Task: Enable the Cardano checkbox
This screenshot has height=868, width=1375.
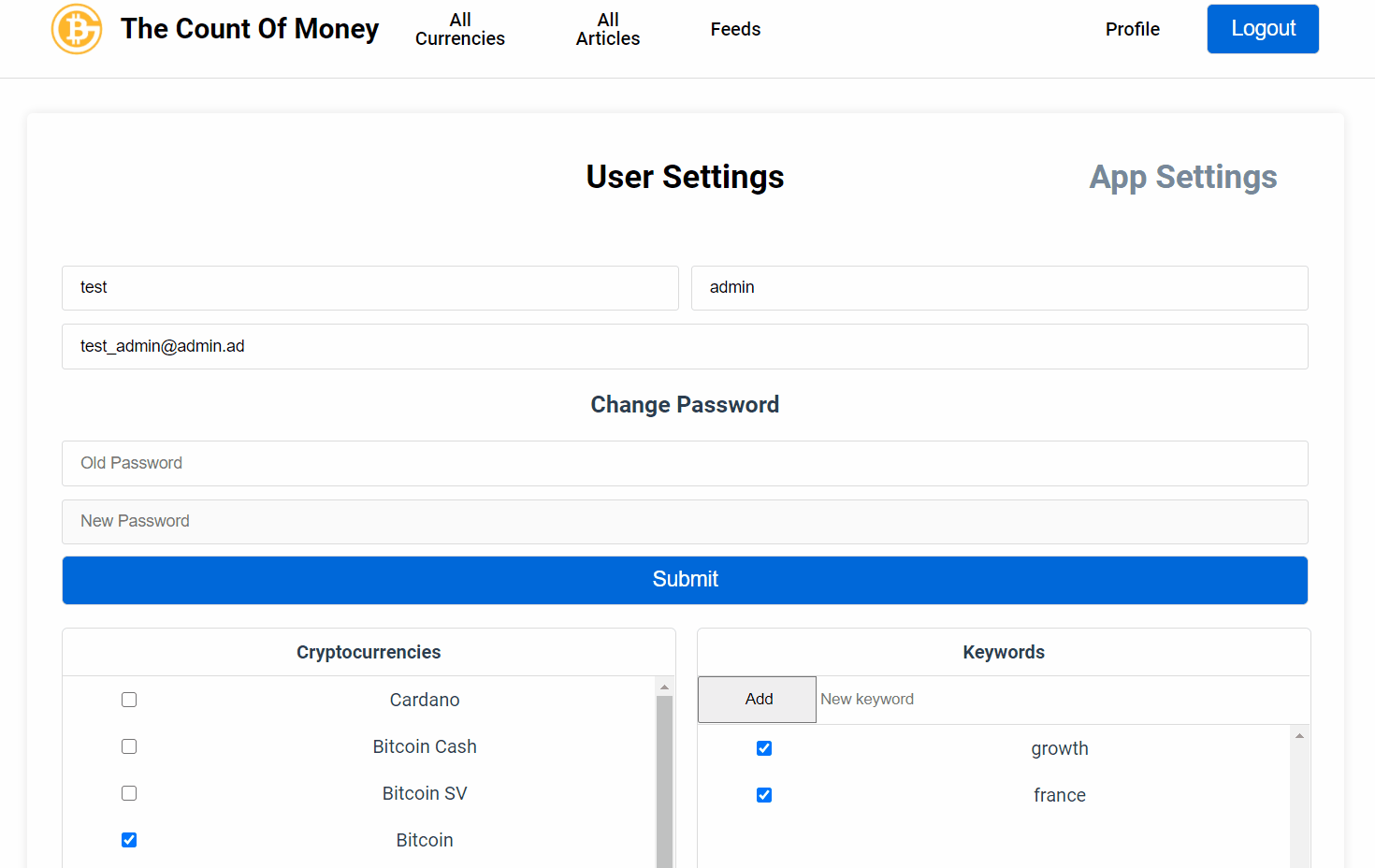Action: tap(129, 700)
